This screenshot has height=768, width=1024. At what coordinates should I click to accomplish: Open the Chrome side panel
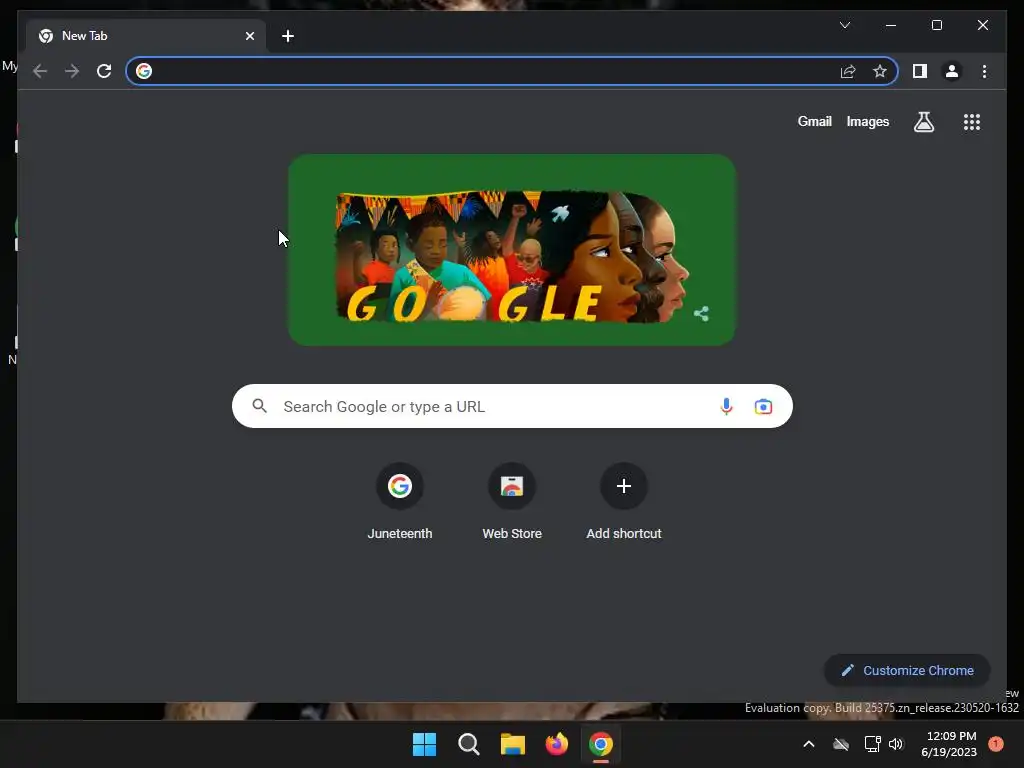click(920, 71)
